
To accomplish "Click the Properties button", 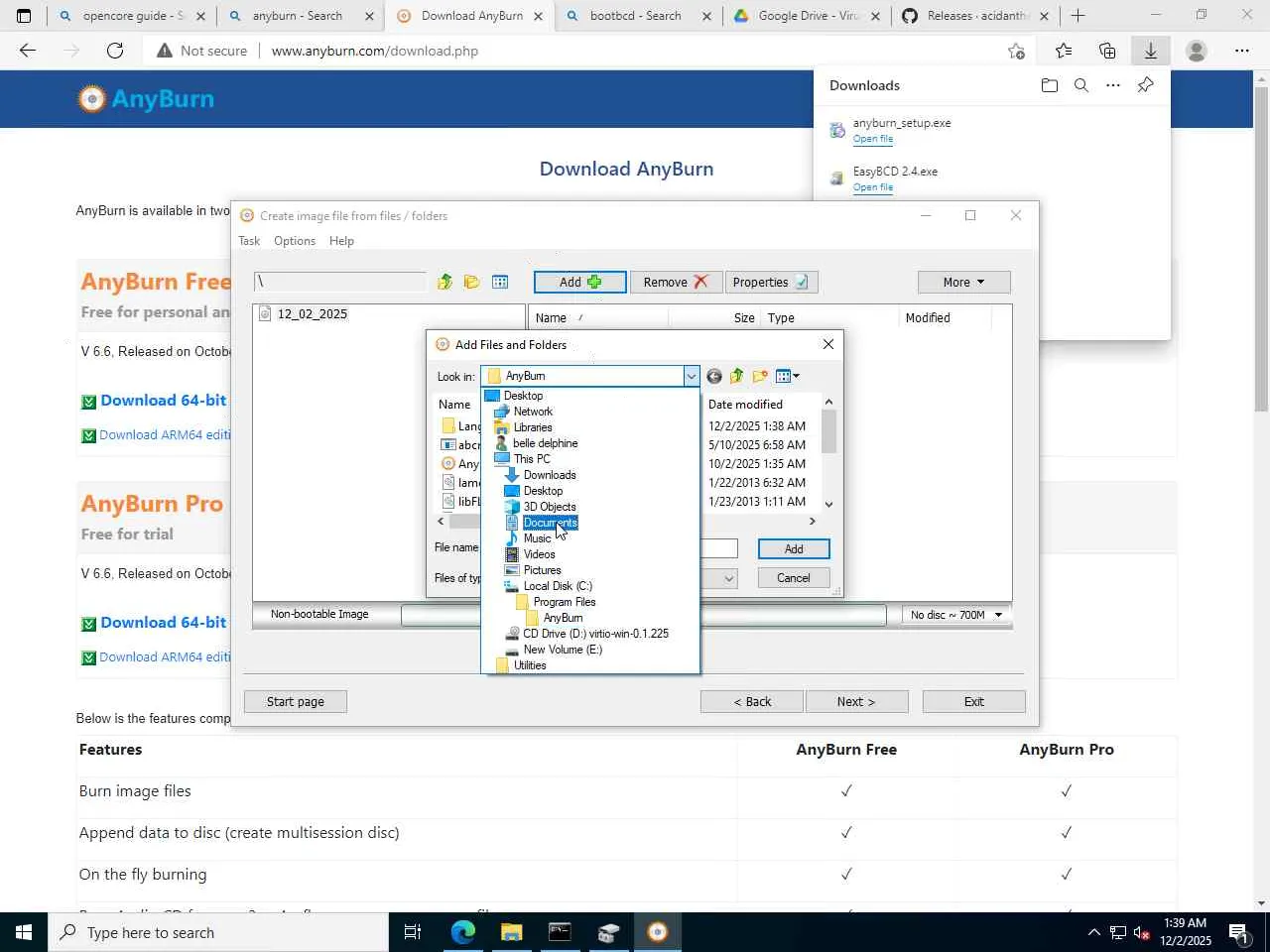I will [x=771, y=283].
